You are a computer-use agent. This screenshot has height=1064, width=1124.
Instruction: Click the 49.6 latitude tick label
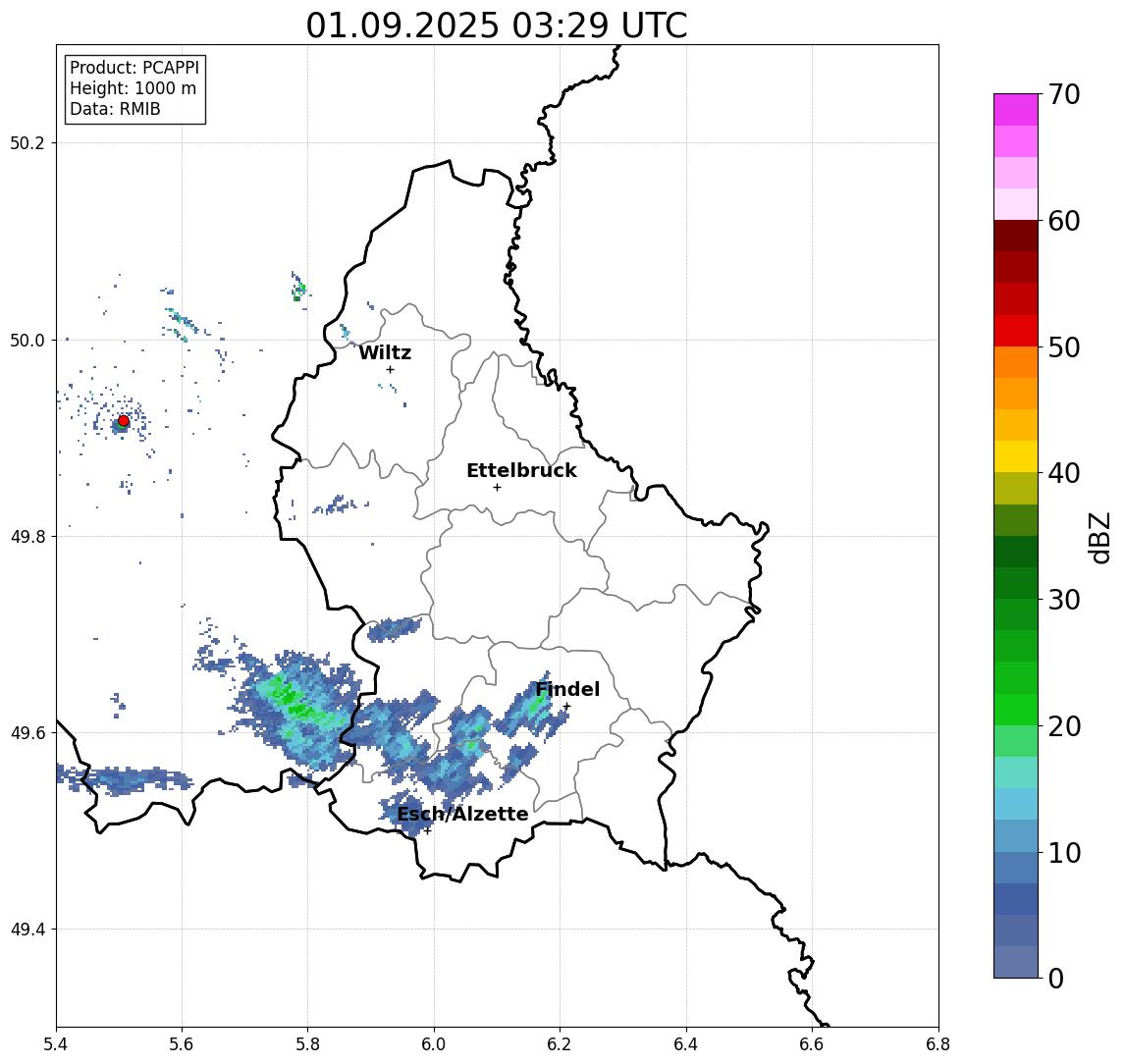[x=27, y=733]
